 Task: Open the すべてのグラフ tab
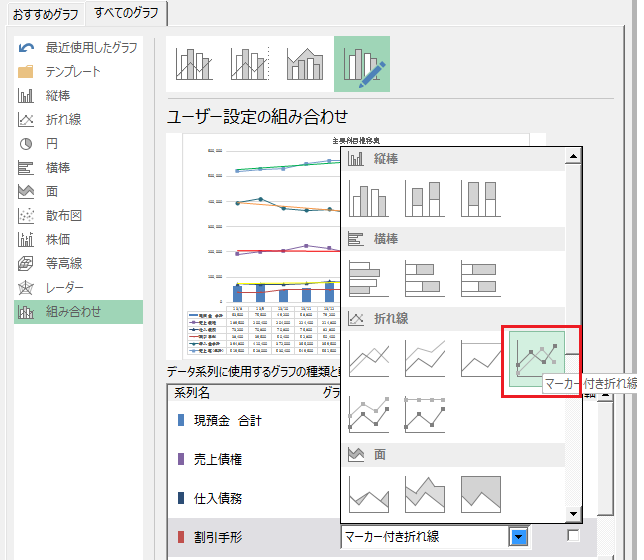pos(126,14)
